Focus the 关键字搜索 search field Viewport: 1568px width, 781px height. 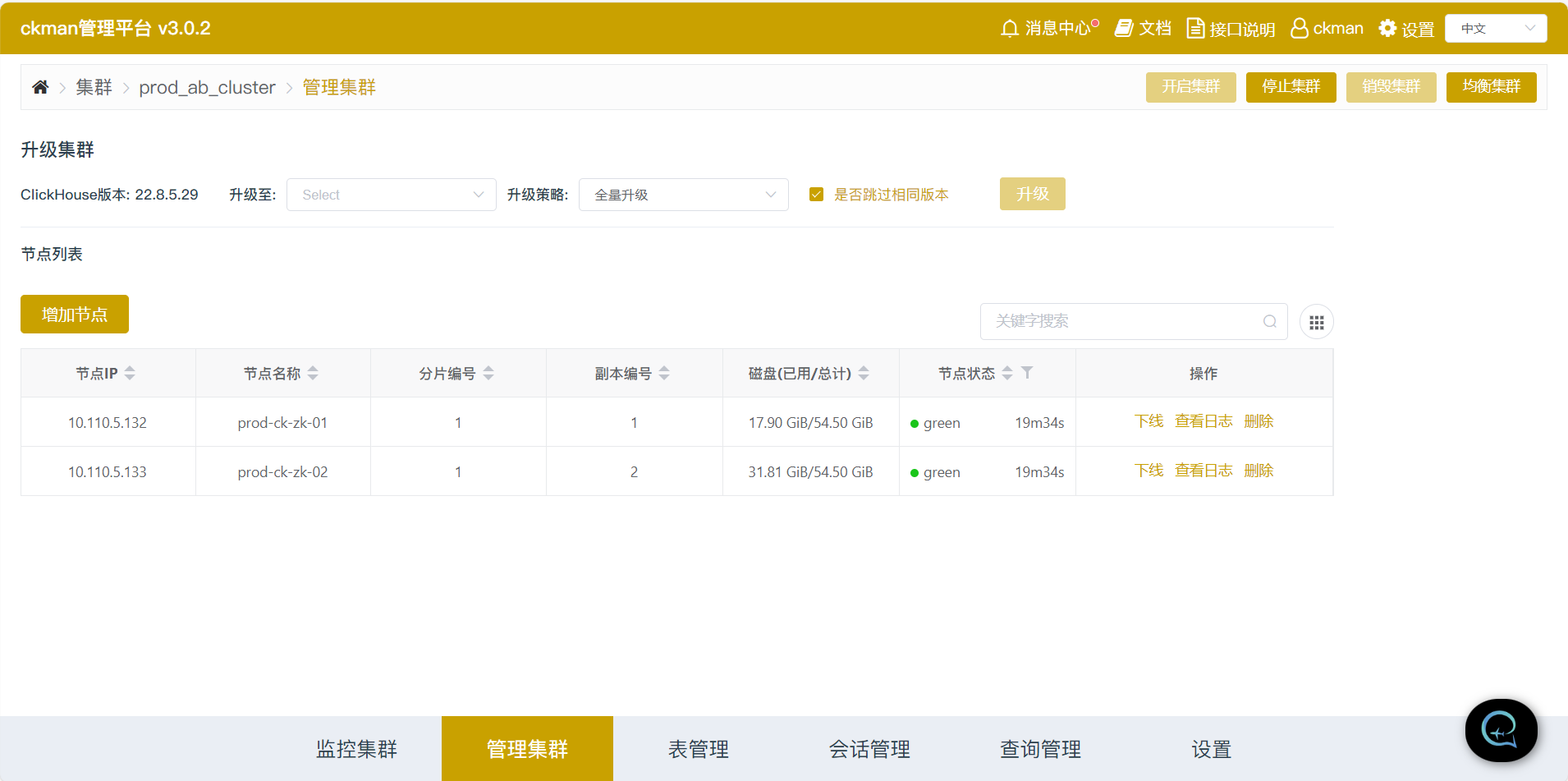(x=1134, y=321)
